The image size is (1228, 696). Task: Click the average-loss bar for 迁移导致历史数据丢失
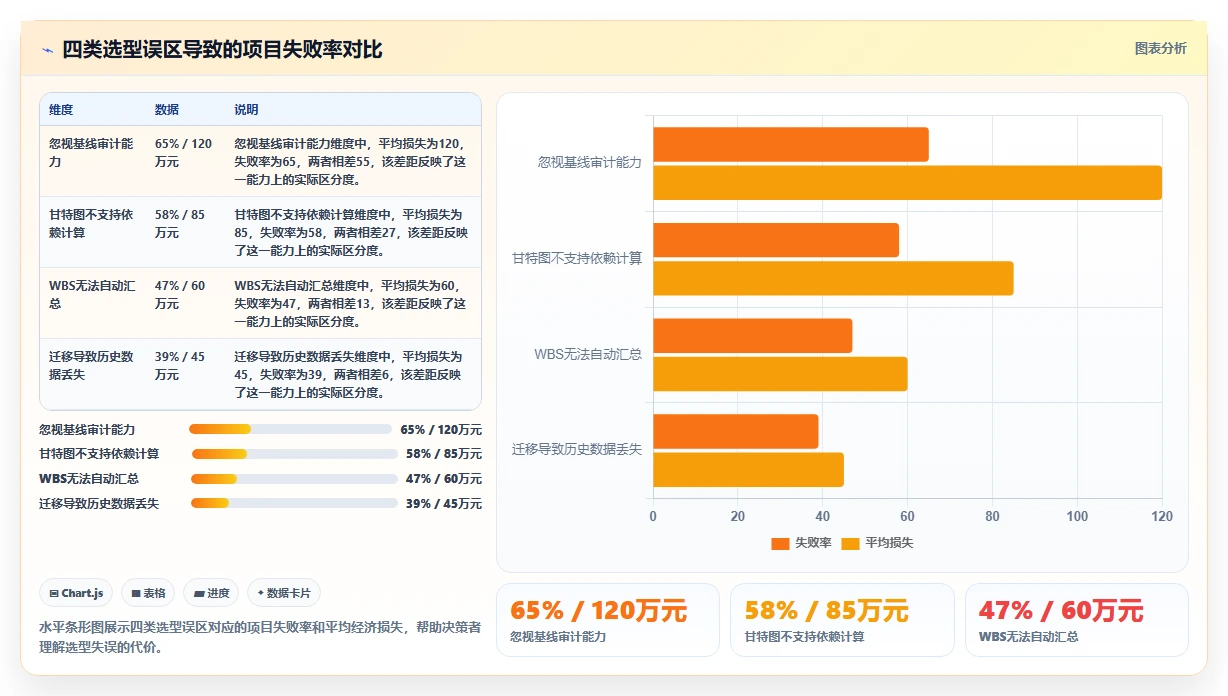pos(748,470)
